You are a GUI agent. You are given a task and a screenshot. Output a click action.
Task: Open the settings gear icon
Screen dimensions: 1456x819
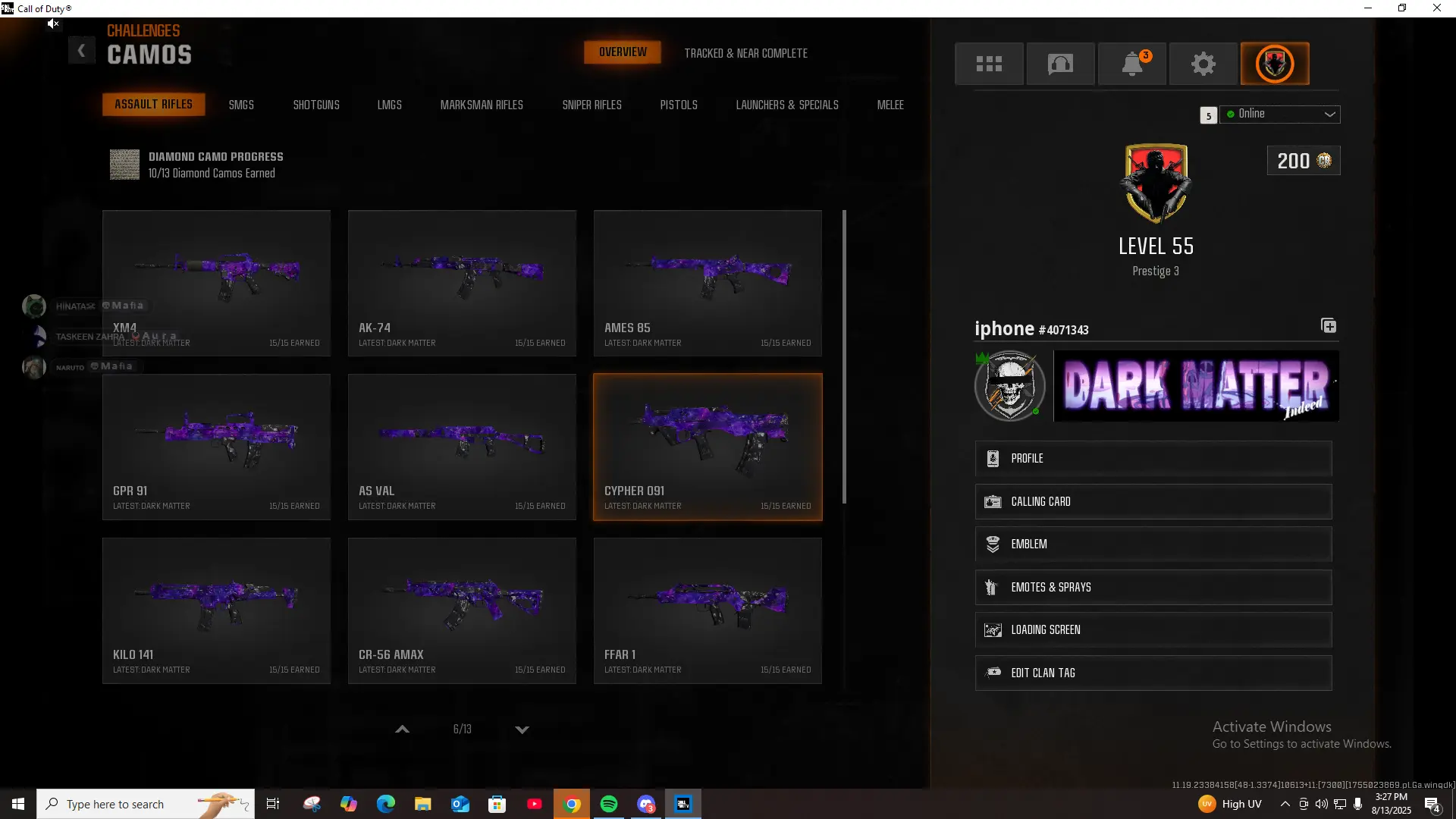[1203, 64]
